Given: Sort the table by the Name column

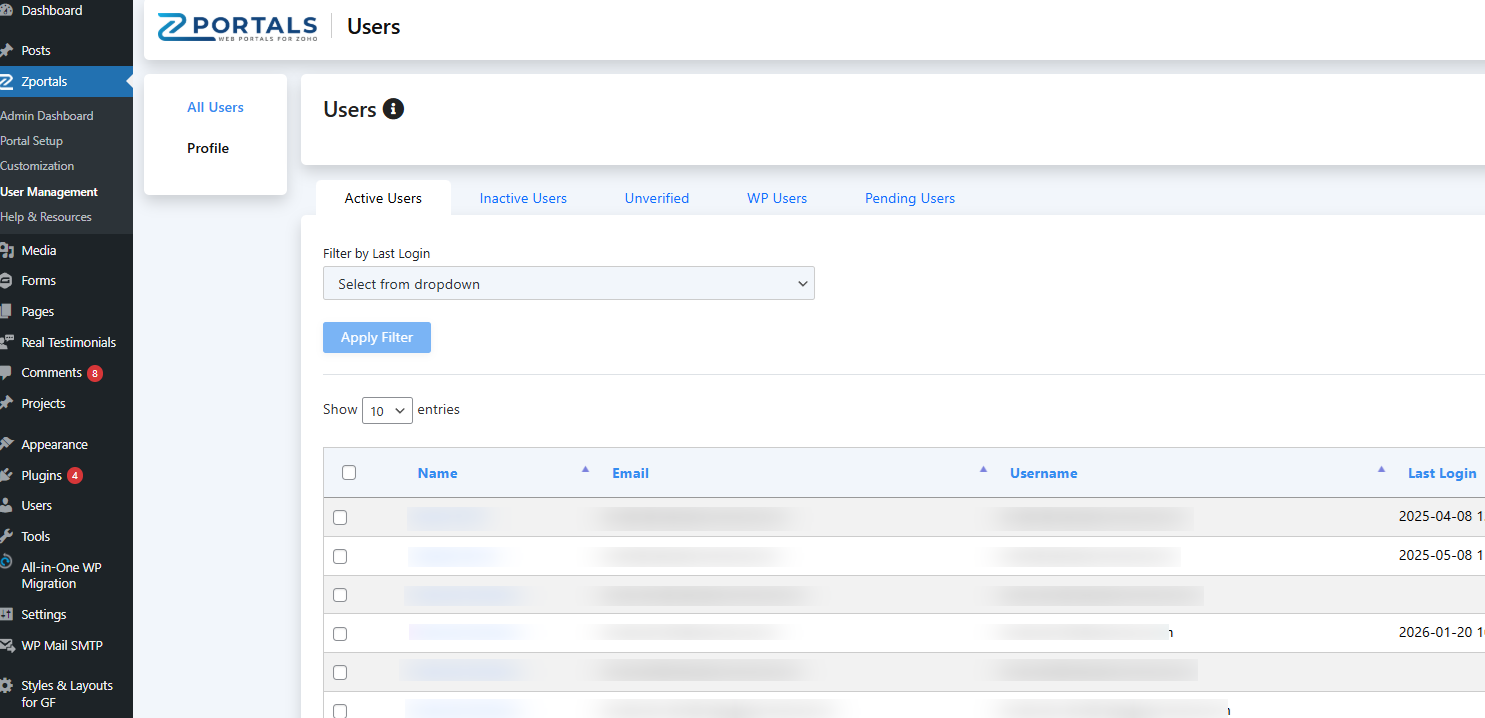Looking at the screenshot, I should 438,473.
